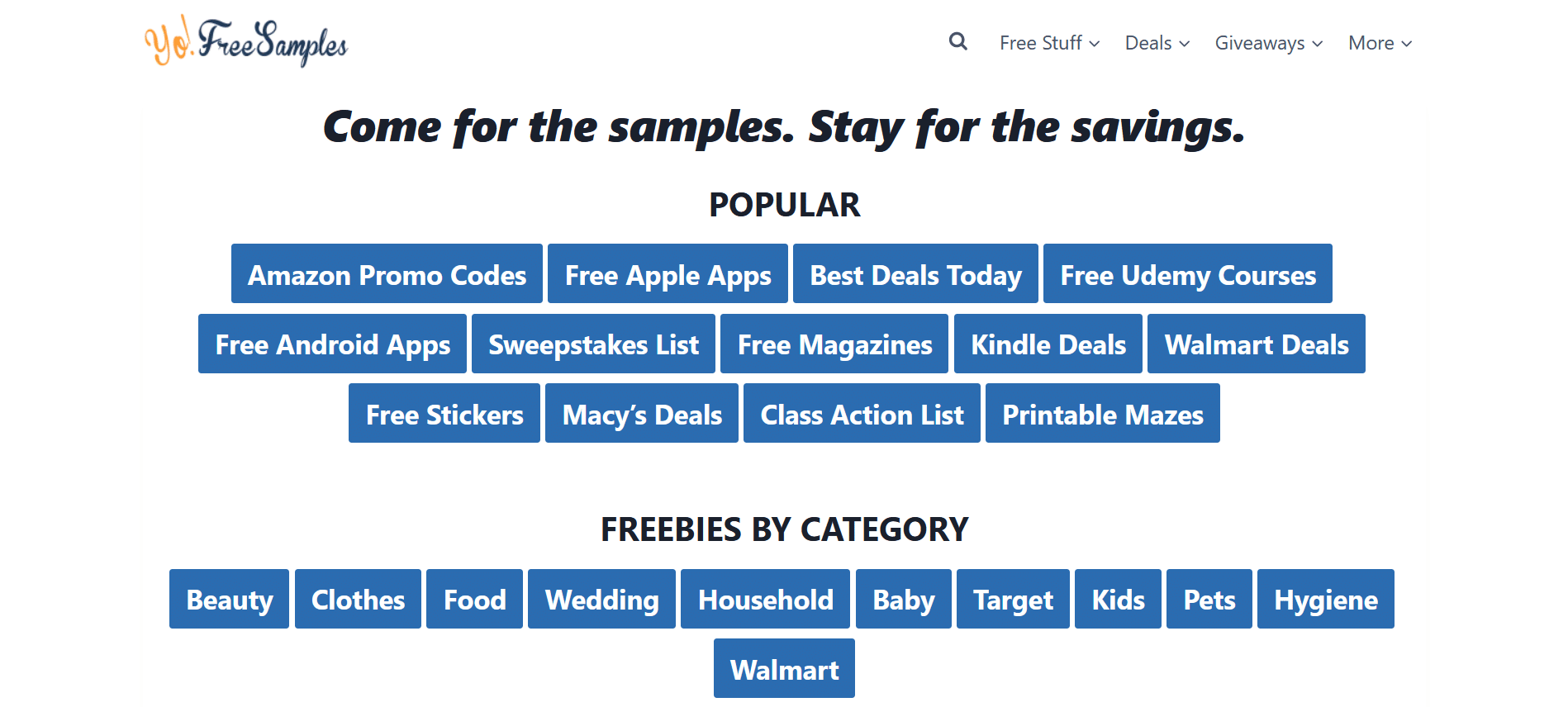Select the Free Apple Apps button

click(668, 273)
